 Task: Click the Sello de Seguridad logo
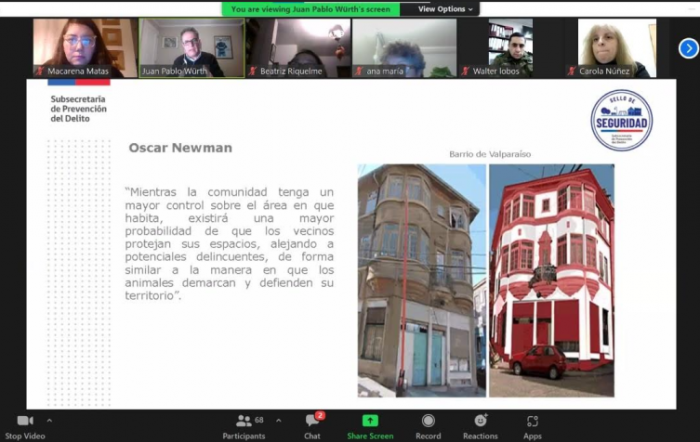point(621,120)
